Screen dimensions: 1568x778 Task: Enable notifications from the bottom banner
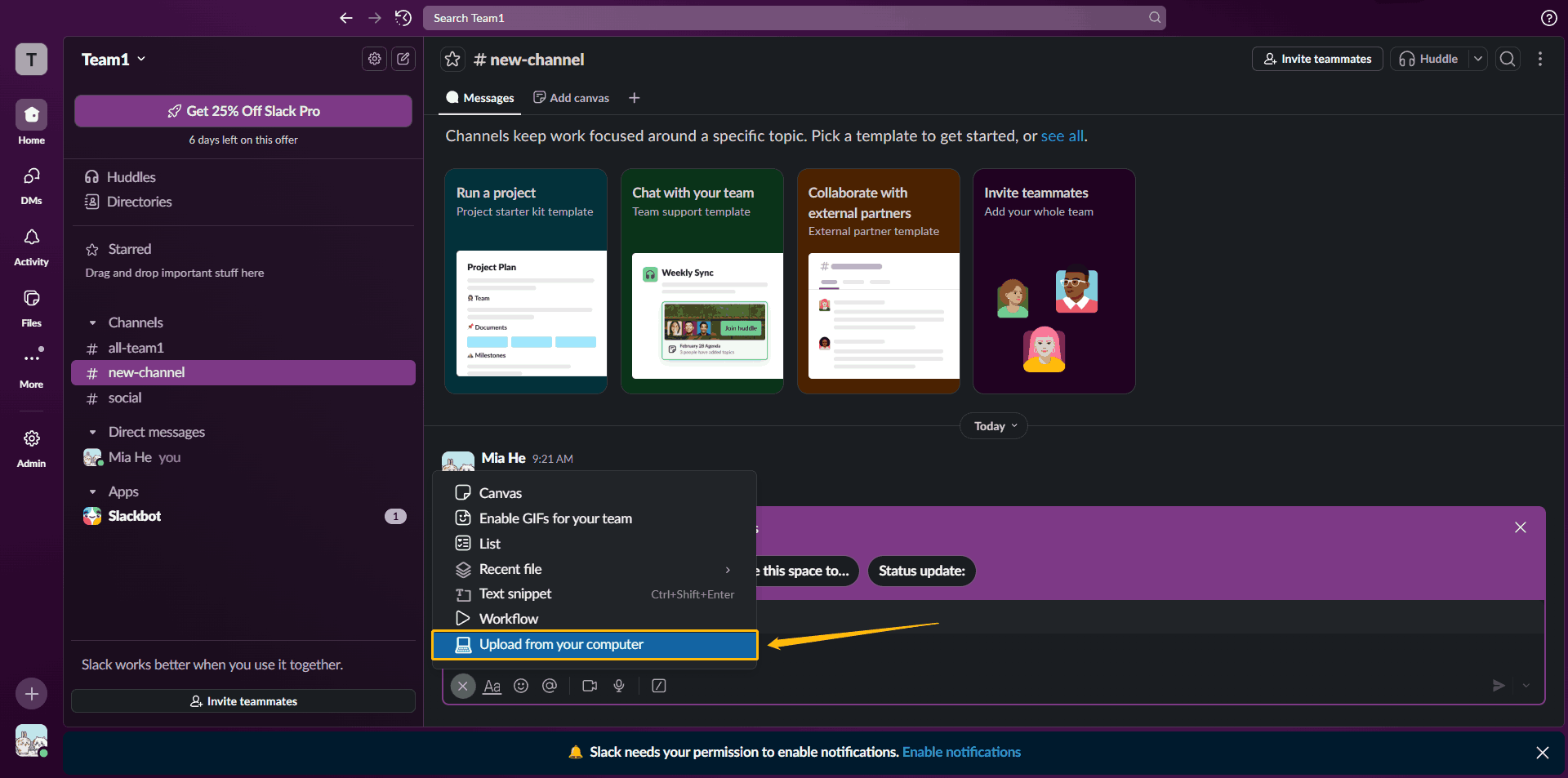click(x=961, y=752)
